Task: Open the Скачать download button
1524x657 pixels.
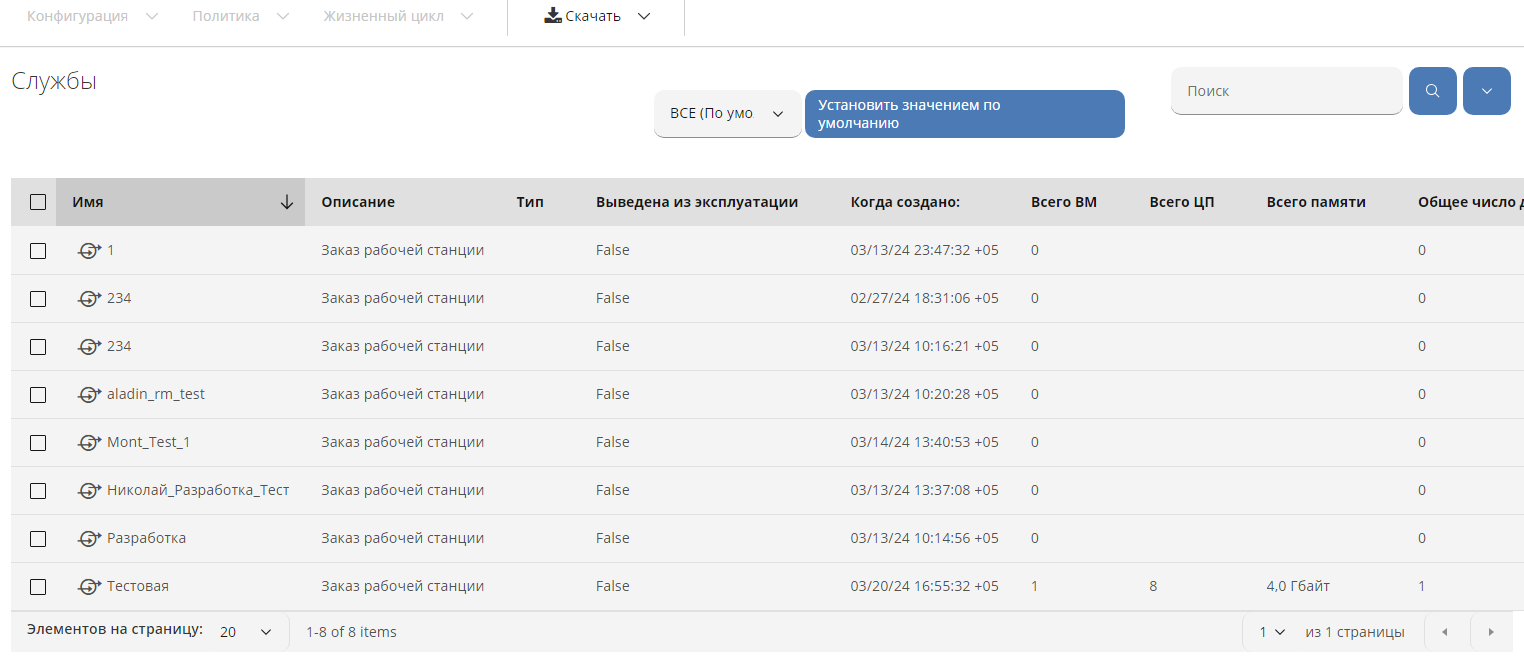Action: pos(597,16)
